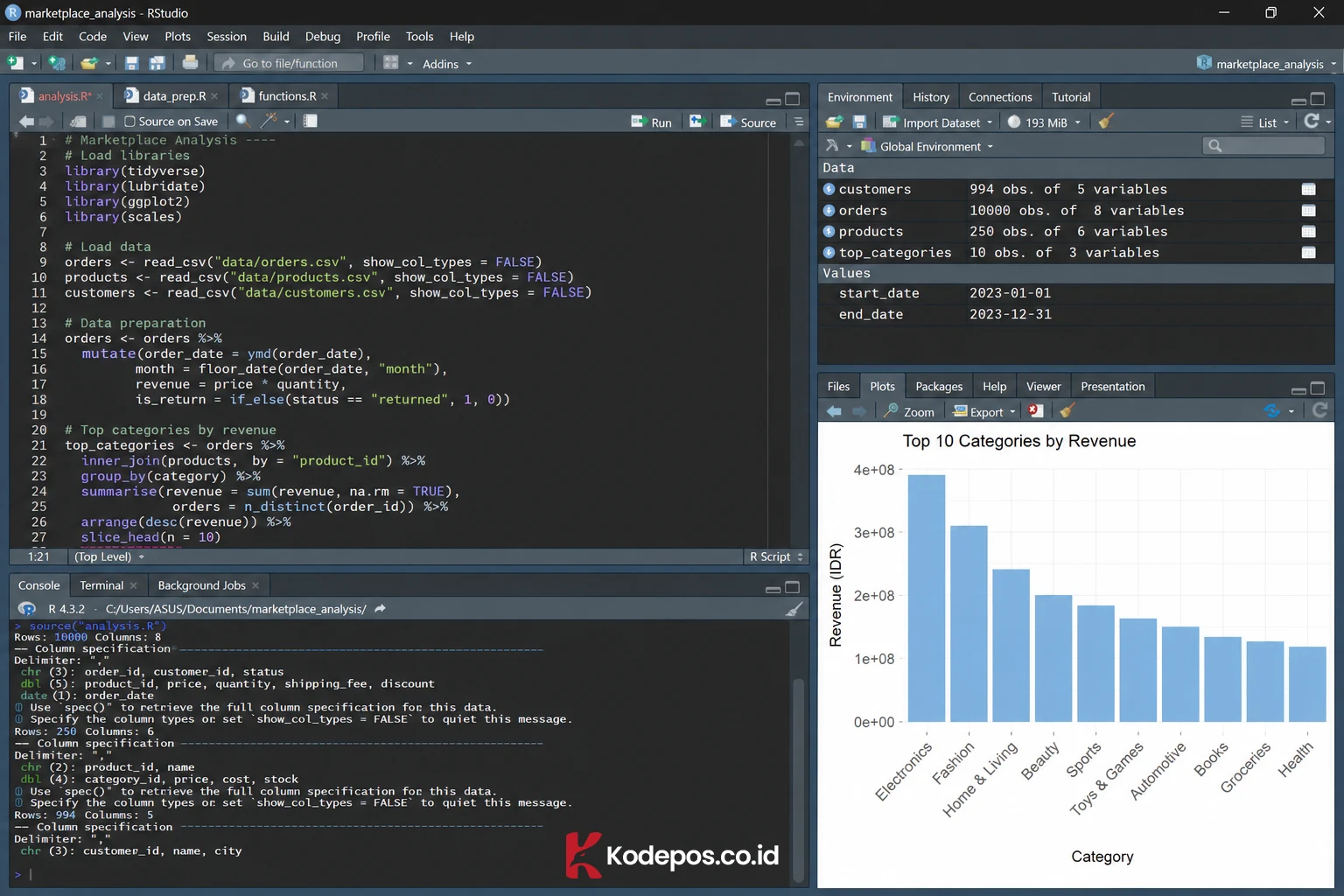
Task: Click the View current directory arrow in console
Action: pyautogui.click(x=380, y=609)
